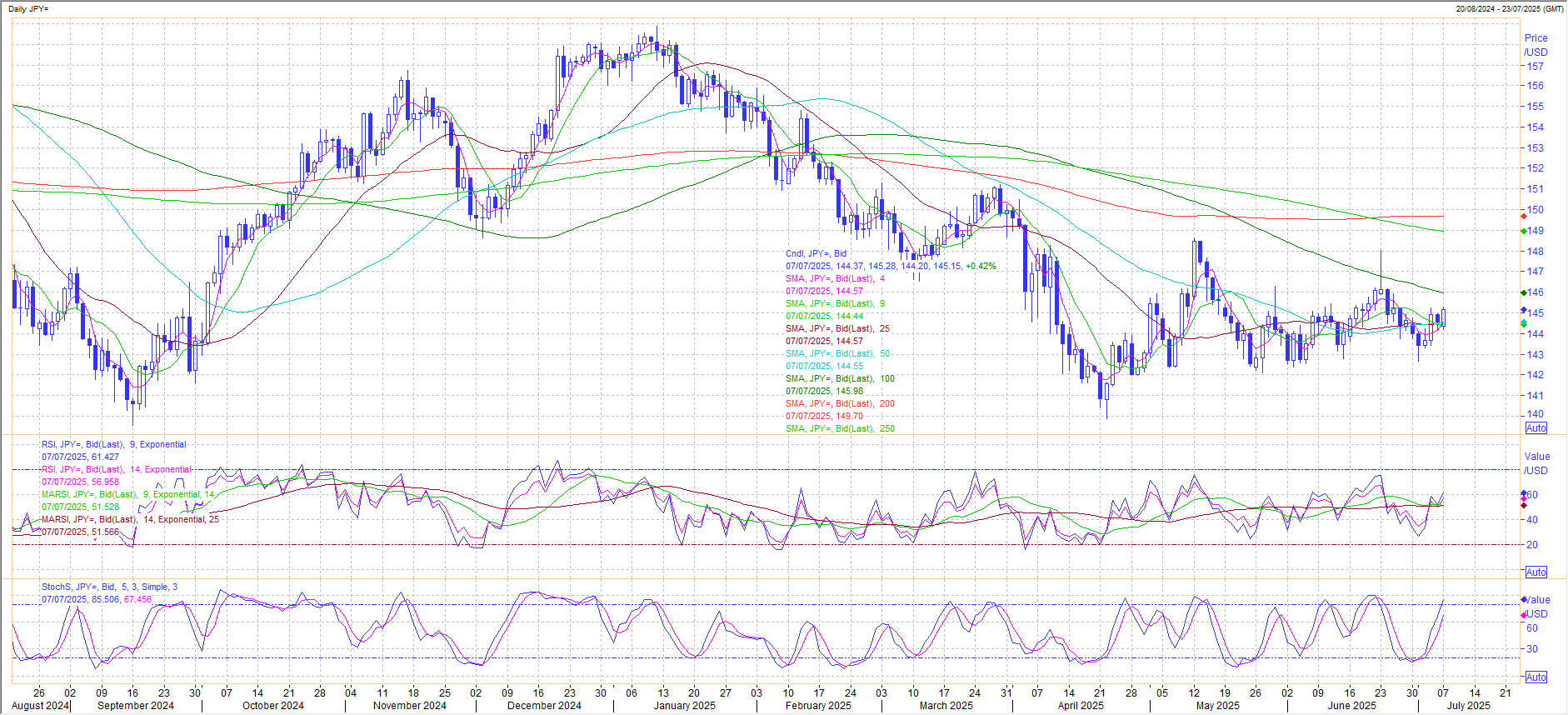This screenshot has width=1568, height=715.
Task: Select the light green marker near 149 on the price axis
Action: click(x=1524, y=231)
